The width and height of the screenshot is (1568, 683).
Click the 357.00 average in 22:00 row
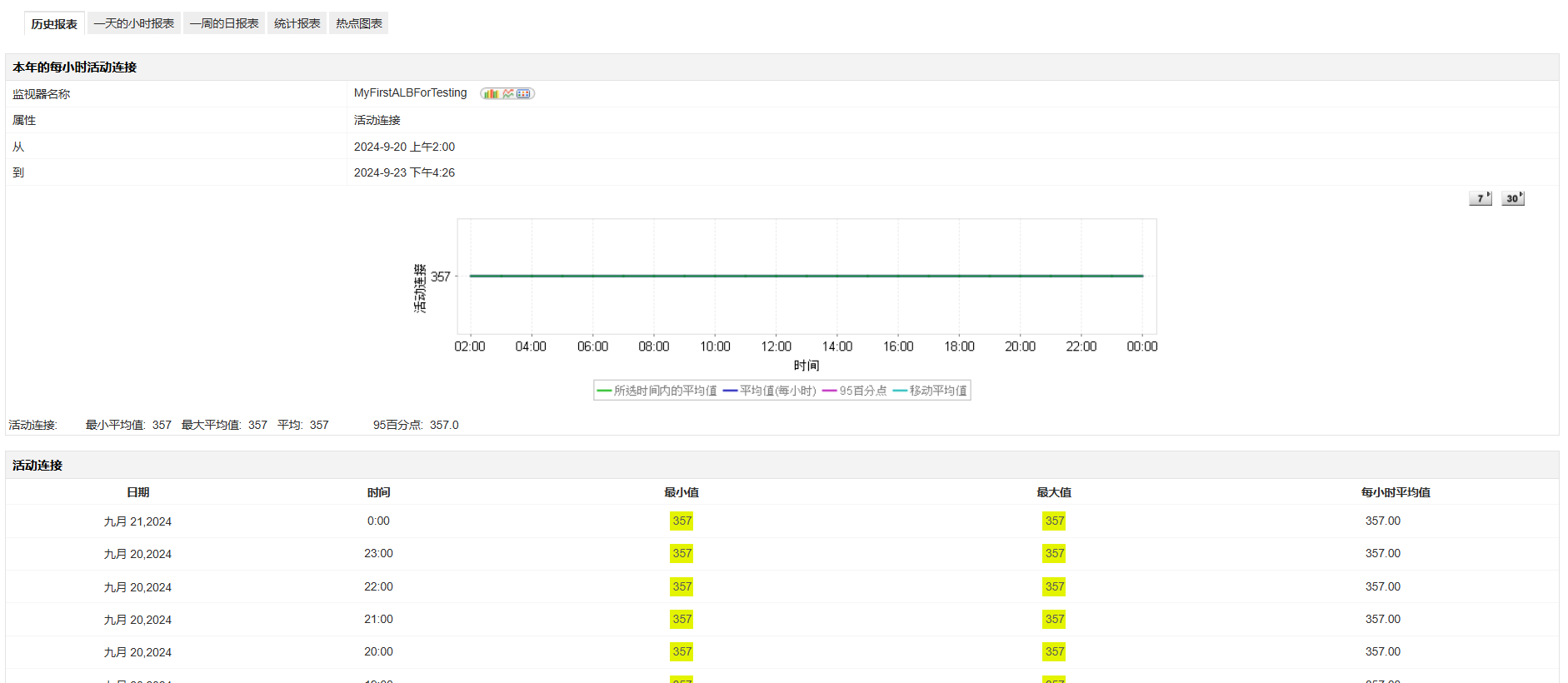[1383, 586]
